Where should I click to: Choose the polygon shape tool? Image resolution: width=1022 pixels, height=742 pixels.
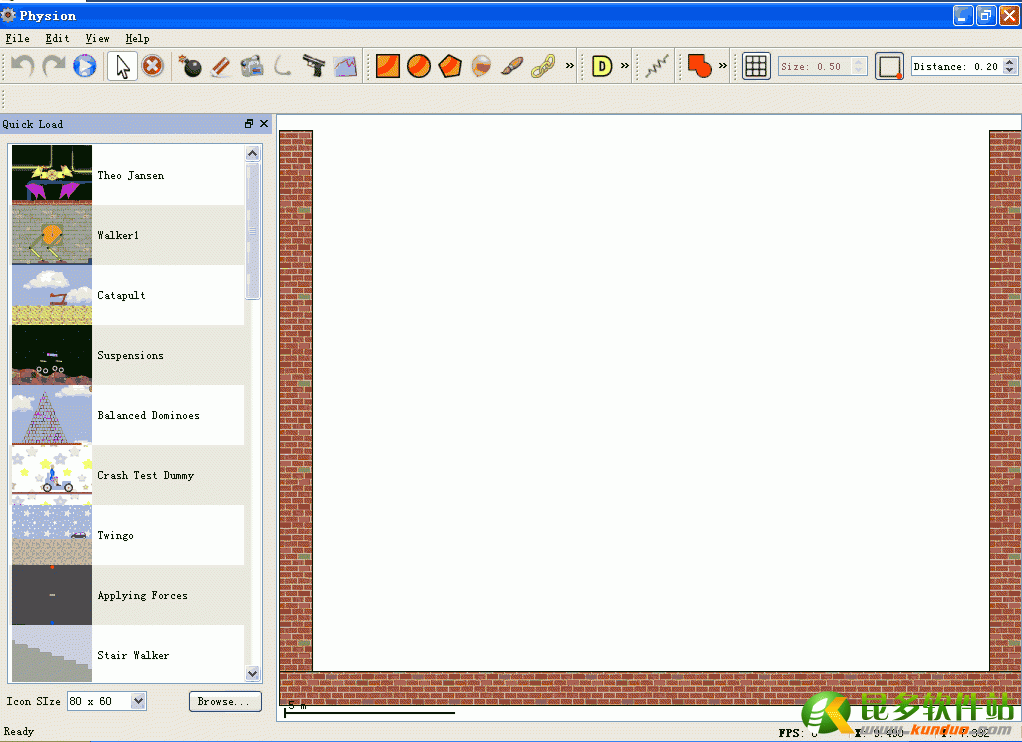click(450, 67)
